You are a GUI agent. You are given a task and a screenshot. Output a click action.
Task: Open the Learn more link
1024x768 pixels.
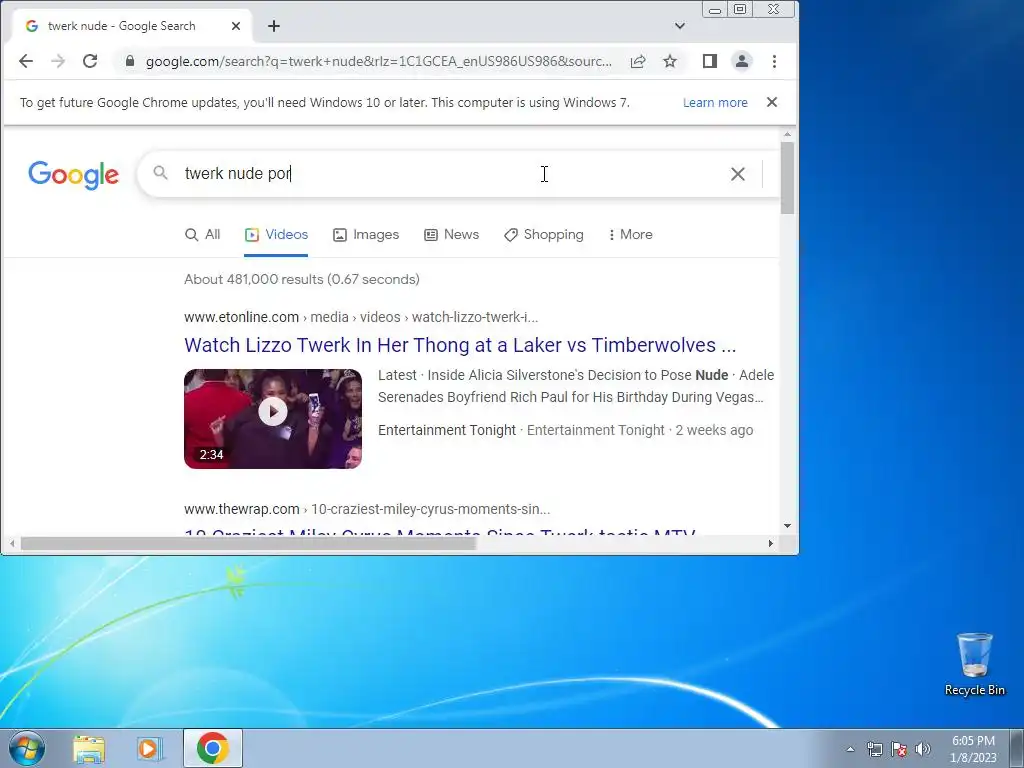click(715, 103)
